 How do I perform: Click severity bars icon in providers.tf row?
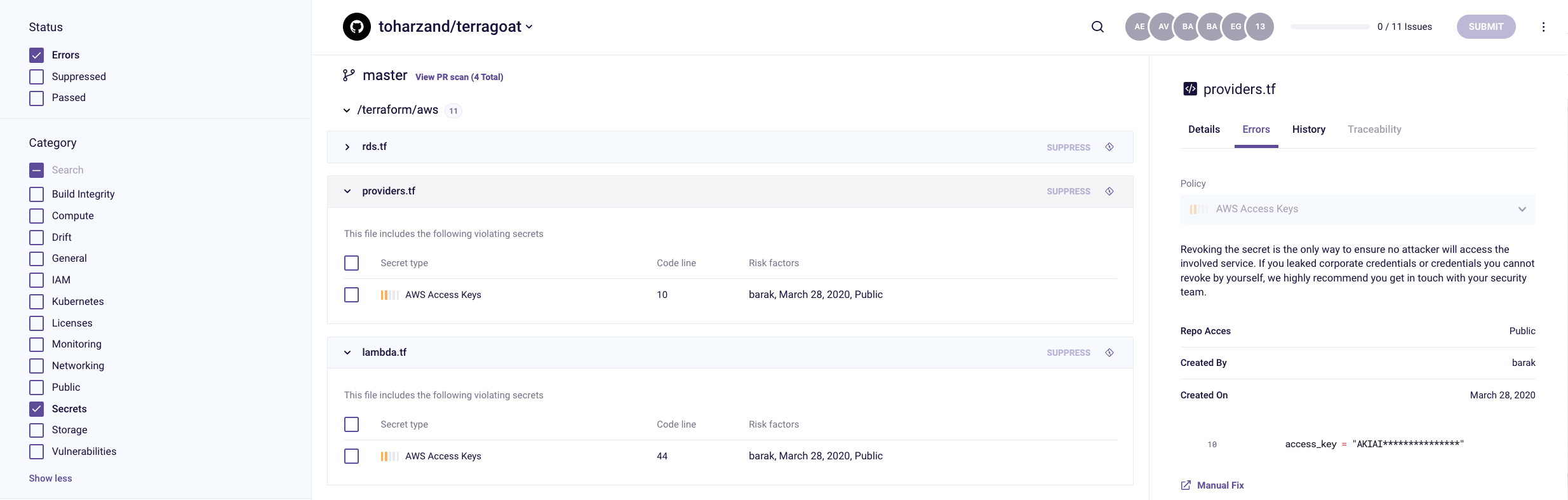click(x=389, y=295)
